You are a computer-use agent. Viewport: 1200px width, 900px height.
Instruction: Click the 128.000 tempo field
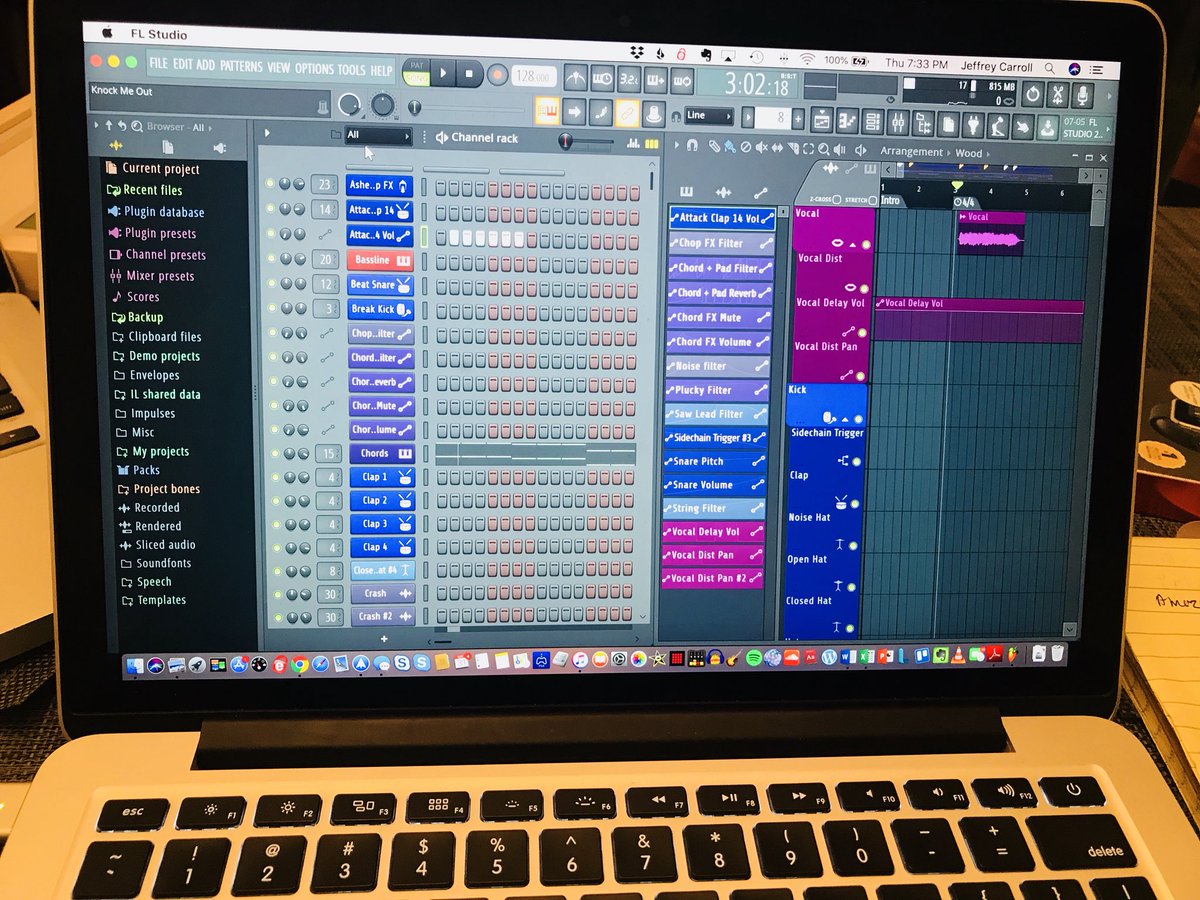coord(536,75)
